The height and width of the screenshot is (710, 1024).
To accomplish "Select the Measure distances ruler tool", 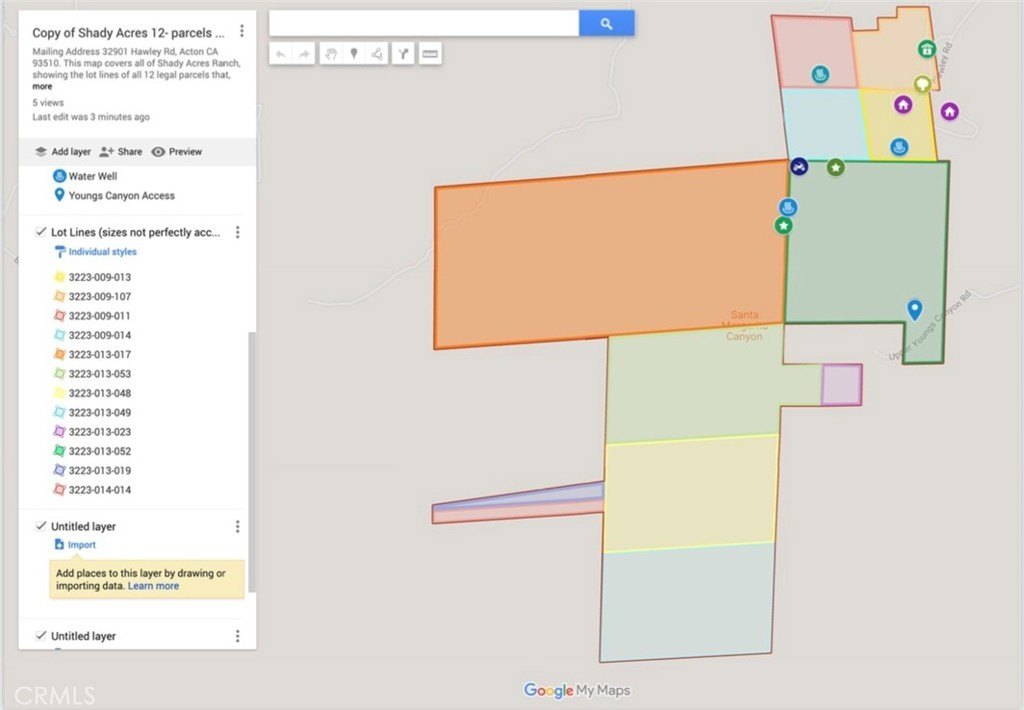I will [430, 54].
